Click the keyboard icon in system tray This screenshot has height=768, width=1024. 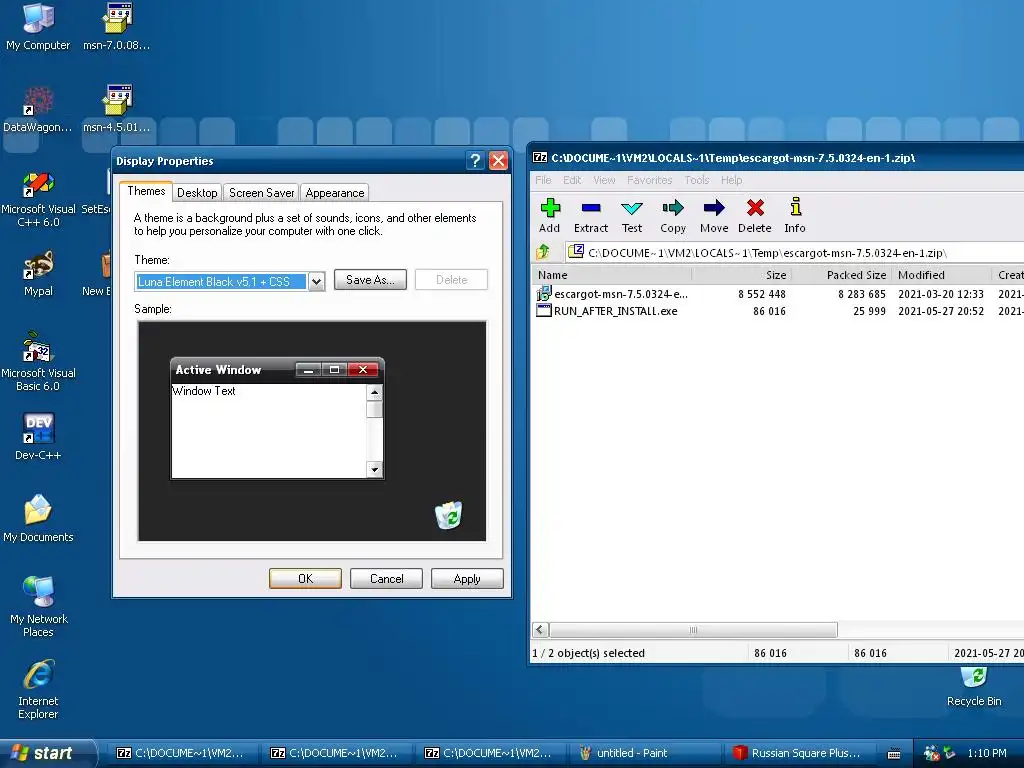pyautogui.click(x=894, y=753)
